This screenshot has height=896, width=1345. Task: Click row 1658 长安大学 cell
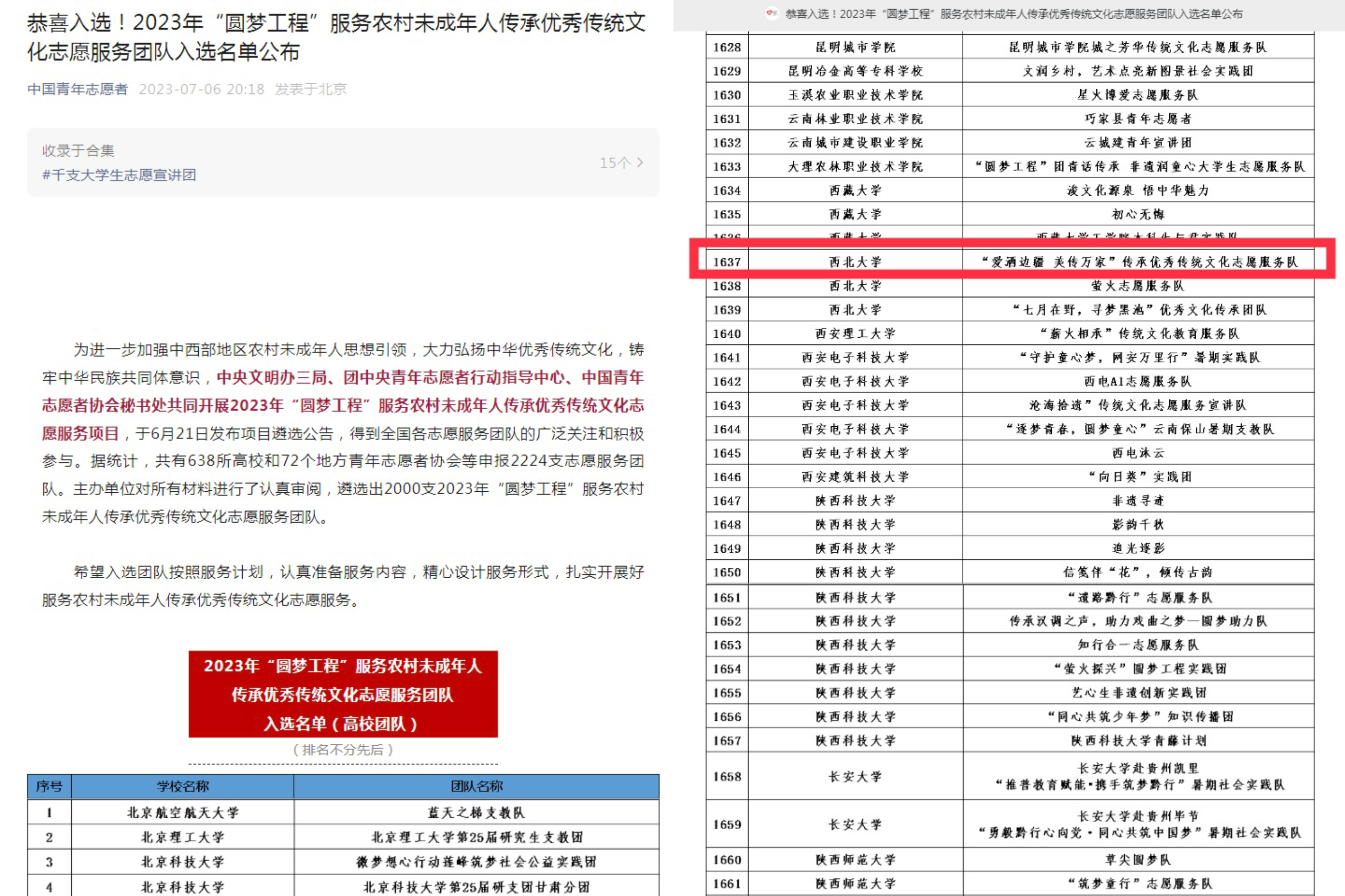coord(855,777)
